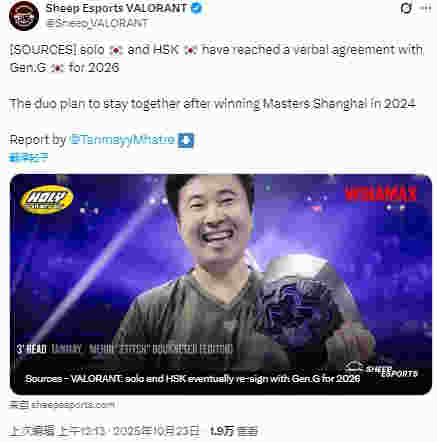The image size is (437, 442).
Task: Open the article preview card image
Action: coord(221,284)
